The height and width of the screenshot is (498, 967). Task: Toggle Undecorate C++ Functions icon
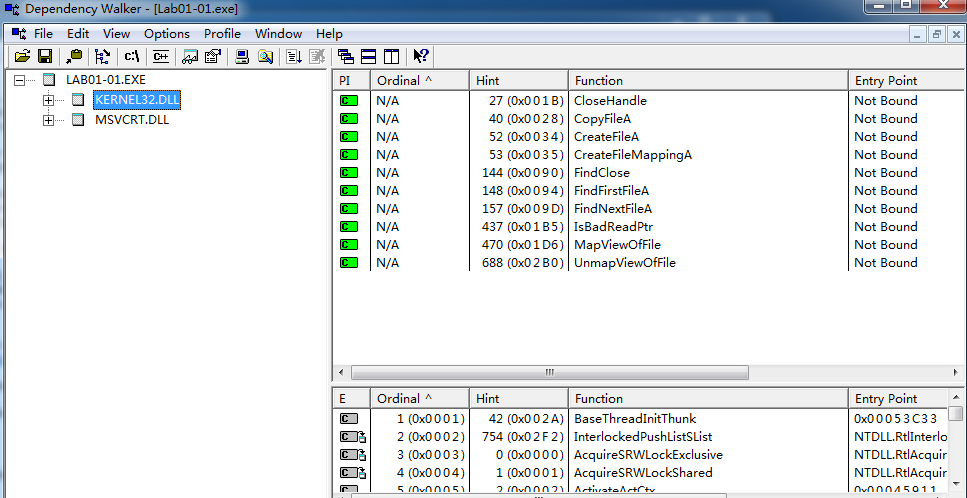pyautogui.click(x=160, y=57)
